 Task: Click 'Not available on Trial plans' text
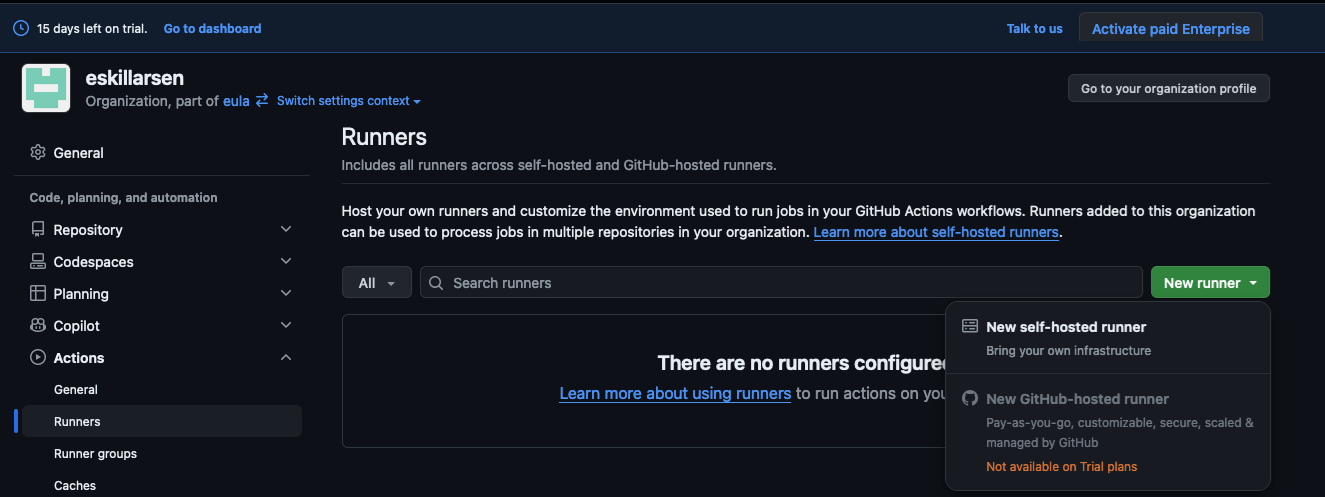[x=1061, y=467]
